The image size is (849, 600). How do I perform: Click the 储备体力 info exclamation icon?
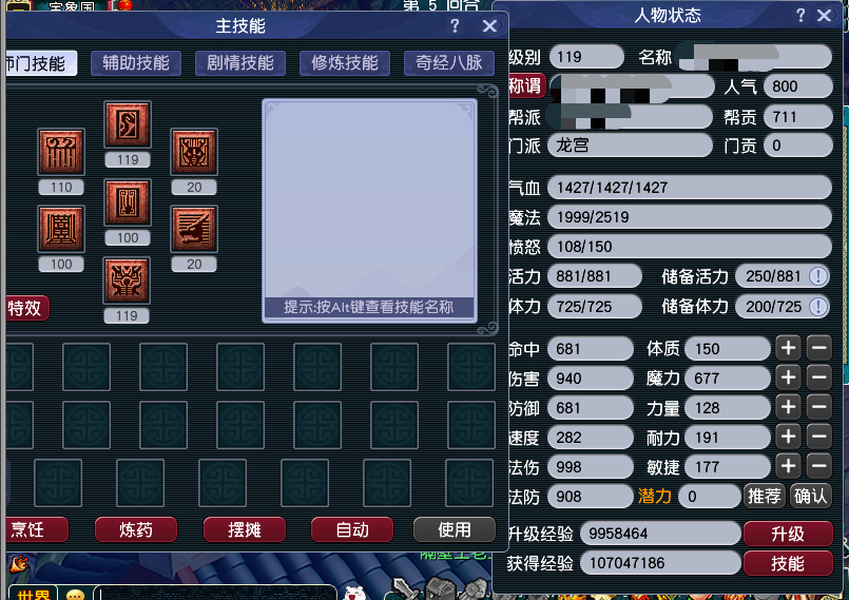pos(818,306)
